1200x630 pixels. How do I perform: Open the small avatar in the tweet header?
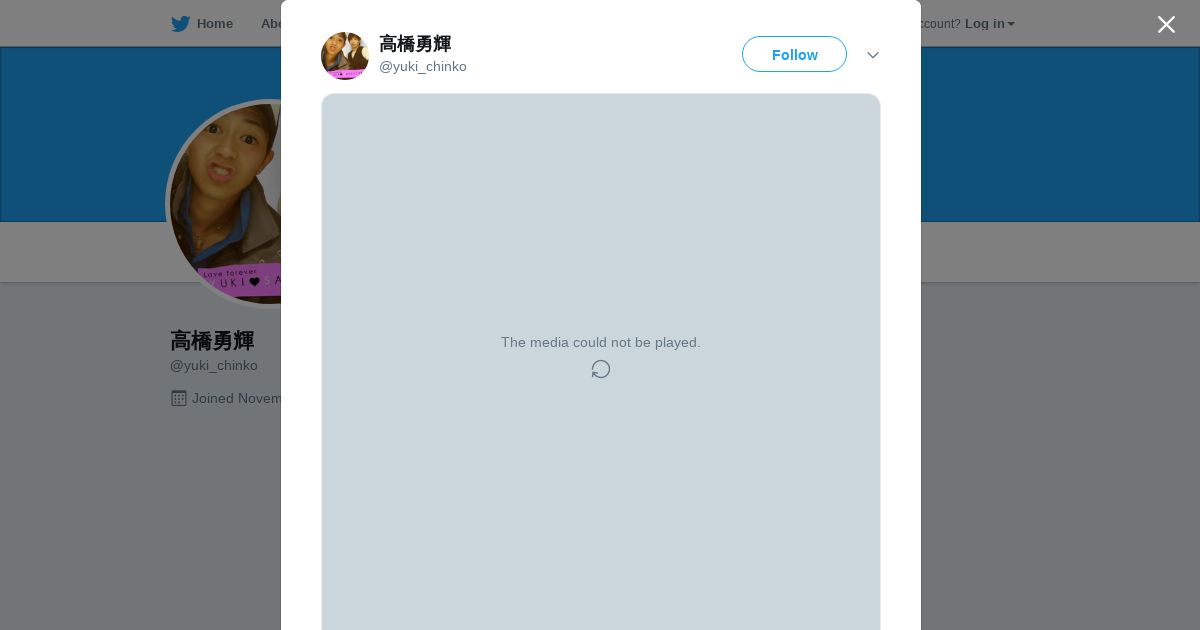coord(345,55)
